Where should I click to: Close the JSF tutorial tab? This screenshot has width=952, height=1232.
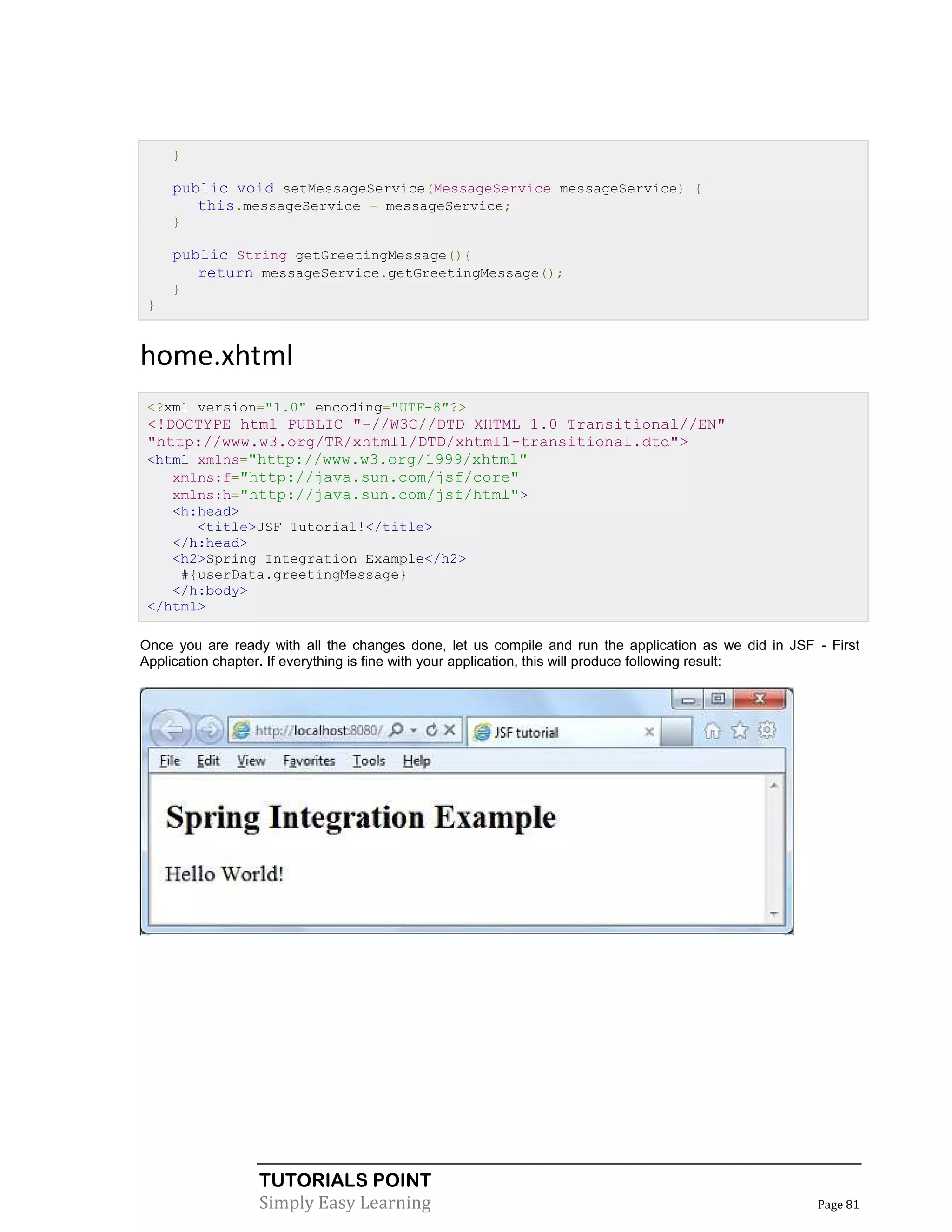[649, 732]
